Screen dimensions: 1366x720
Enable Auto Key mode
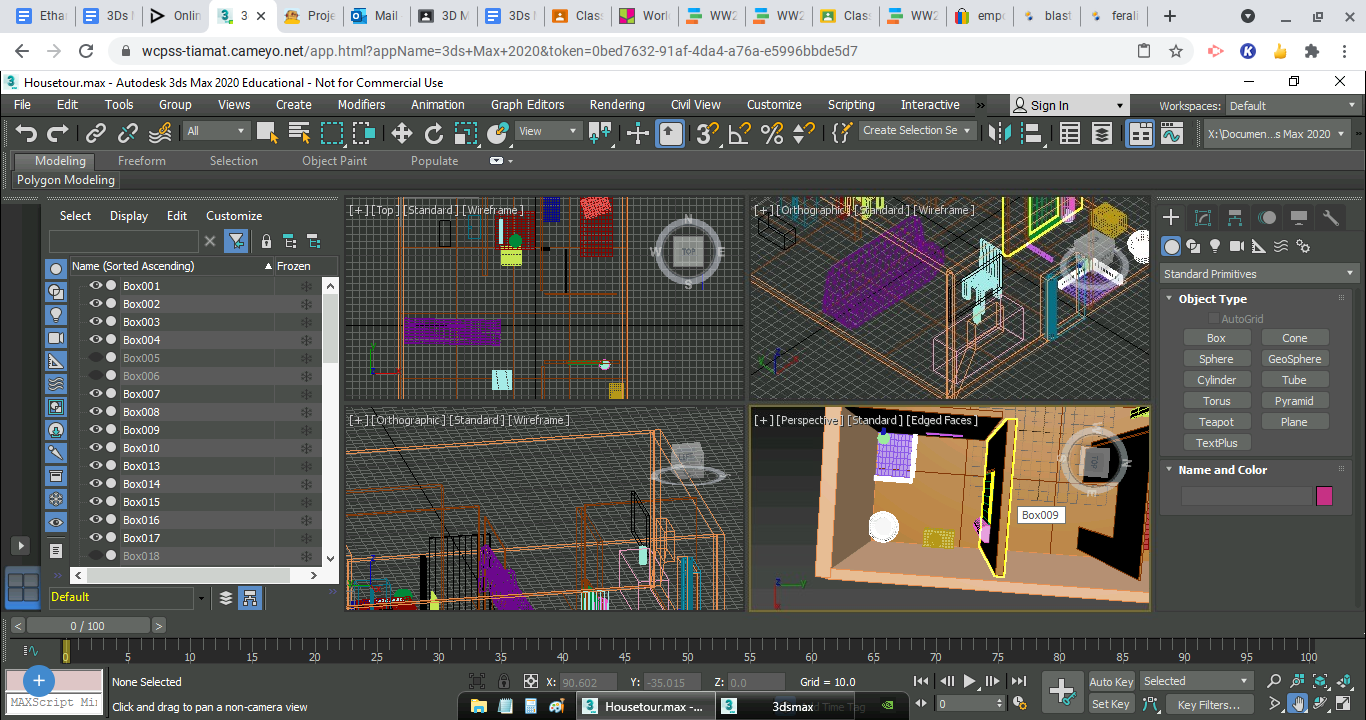click(1111, 682)
